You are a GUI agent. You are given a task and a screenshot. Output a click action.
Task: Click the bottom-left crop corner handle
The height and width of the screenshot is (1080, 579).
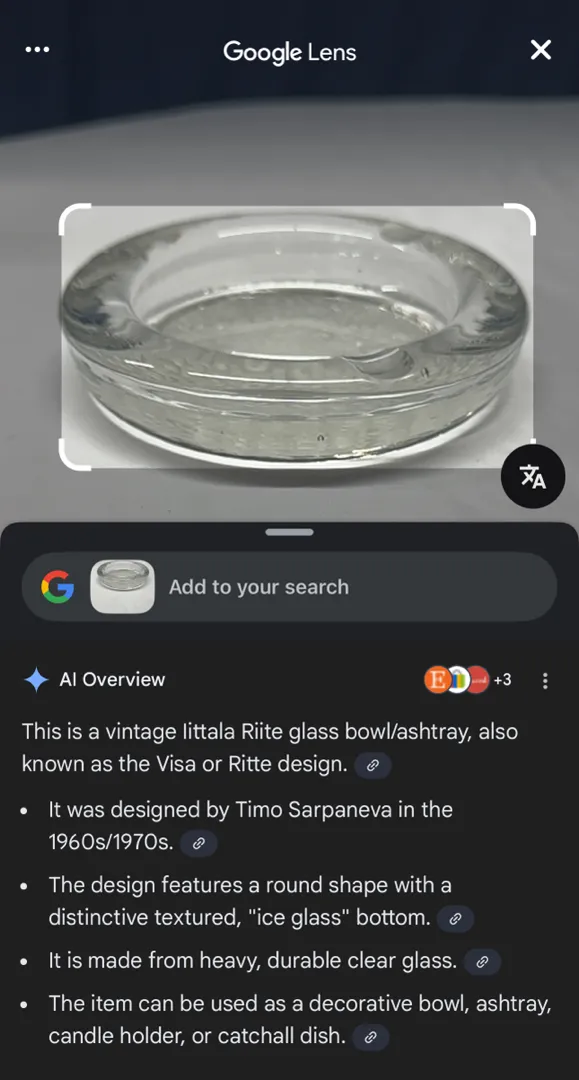point(74,455)
